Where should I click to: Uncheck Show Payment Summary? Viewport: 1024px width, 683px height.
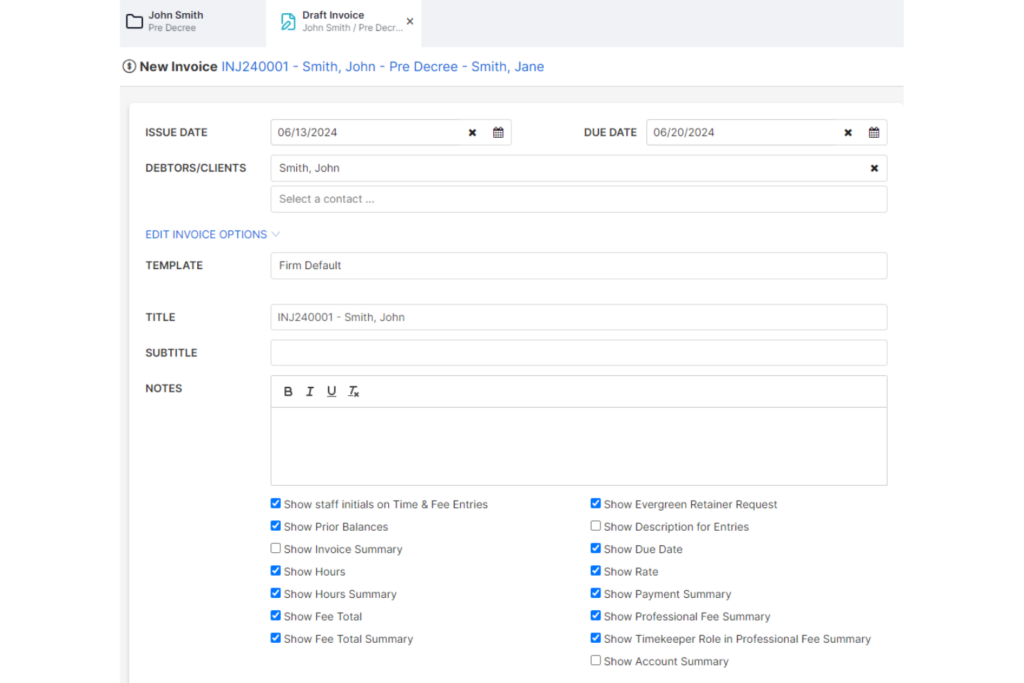(x=596, y=593)
